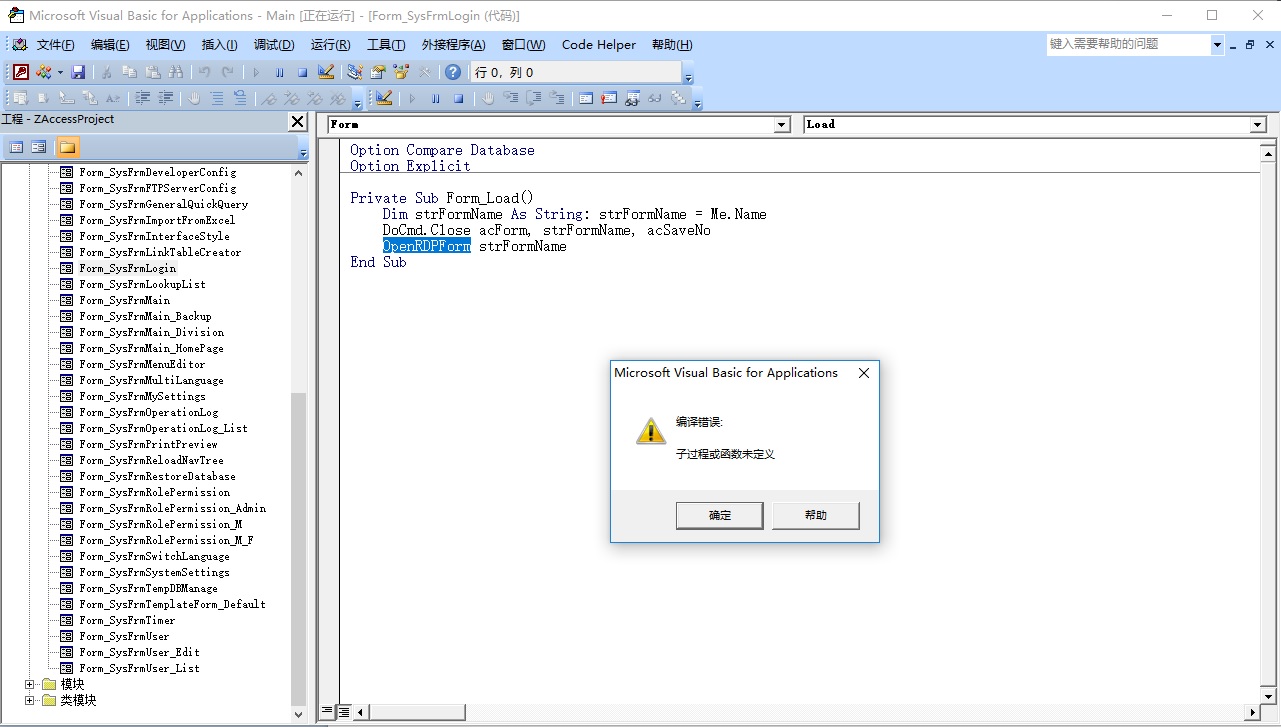
Task: Open the Properties Window icon
Action: click(377, 72)
